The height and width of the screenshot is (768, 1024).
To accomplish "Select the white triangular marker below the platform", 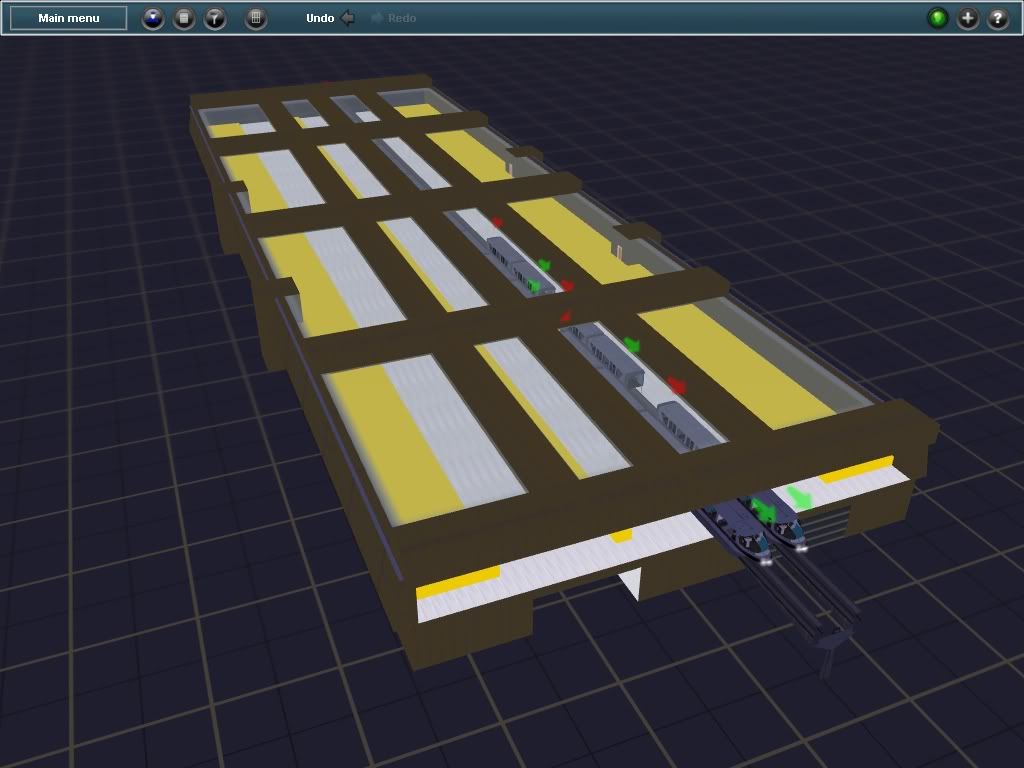I will [x=632, y=583].
